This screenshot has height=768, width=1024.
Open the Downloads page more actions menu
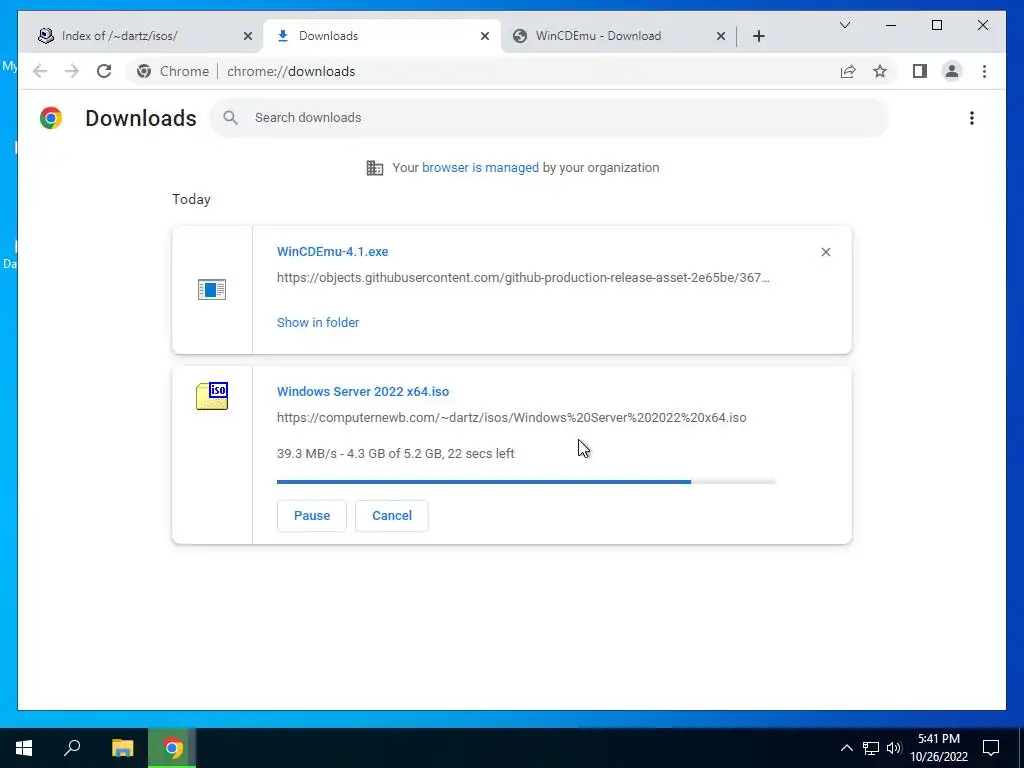972,118
